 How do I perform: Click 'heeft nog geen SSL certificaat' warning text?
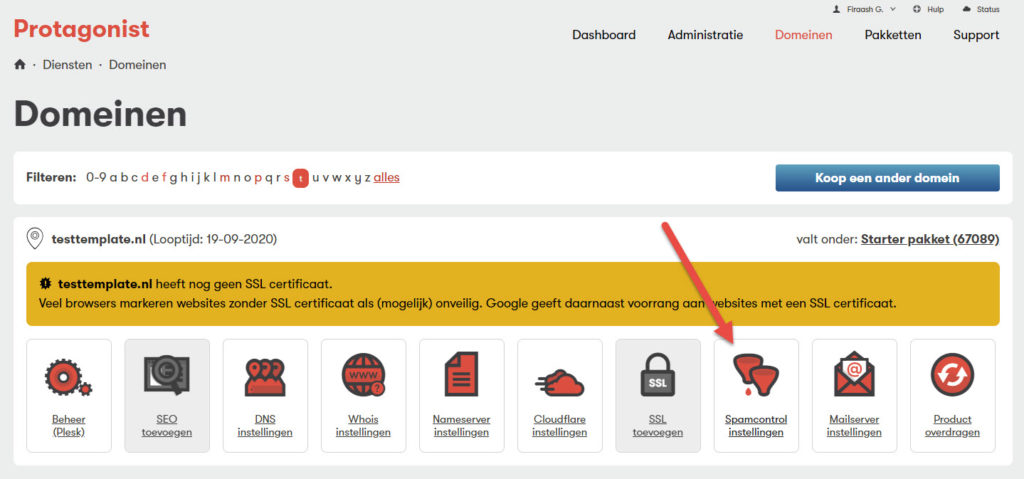[x=244, y=284]
